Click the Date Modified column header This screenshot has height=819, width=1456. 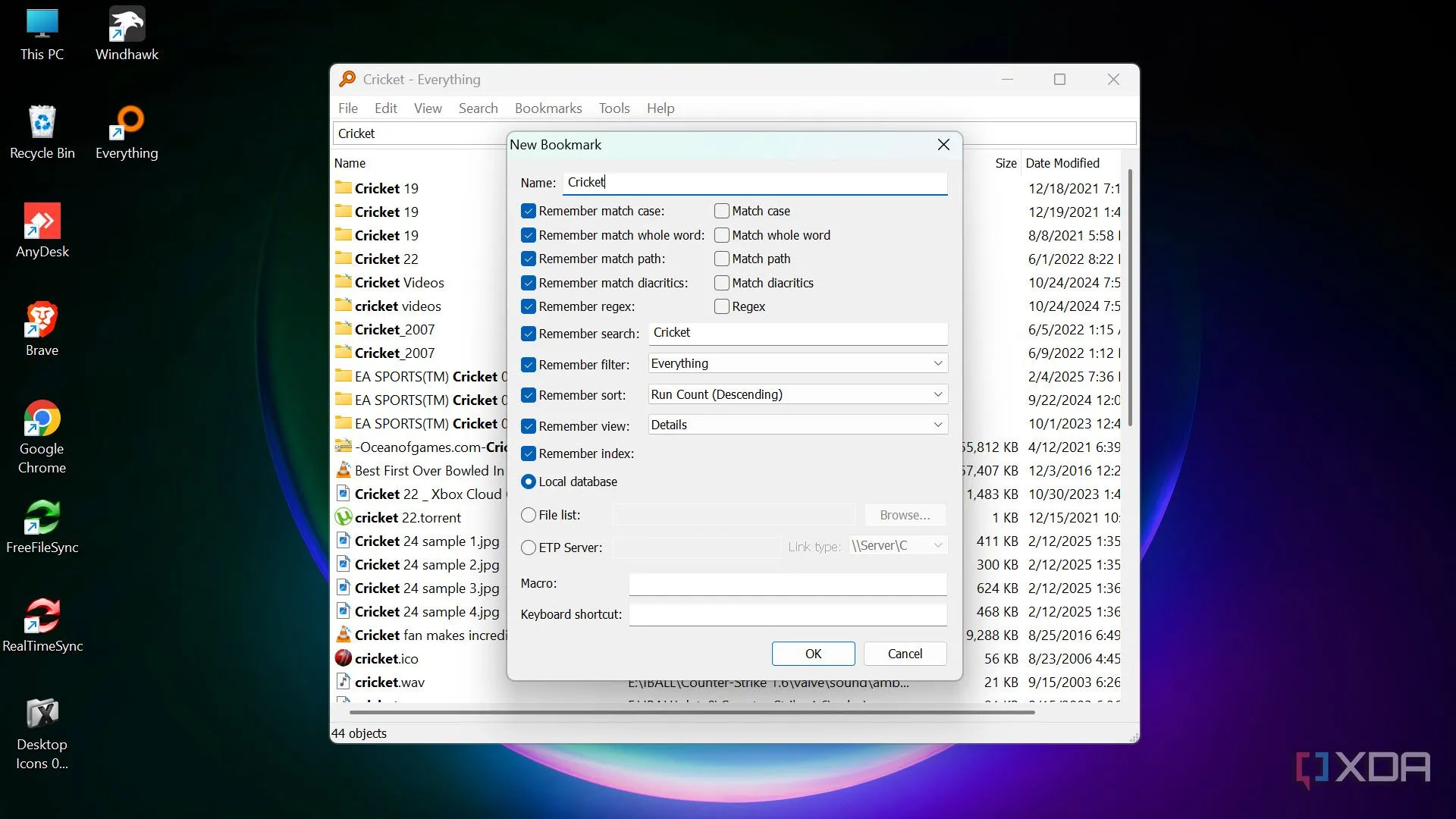tap(1062, 163)
